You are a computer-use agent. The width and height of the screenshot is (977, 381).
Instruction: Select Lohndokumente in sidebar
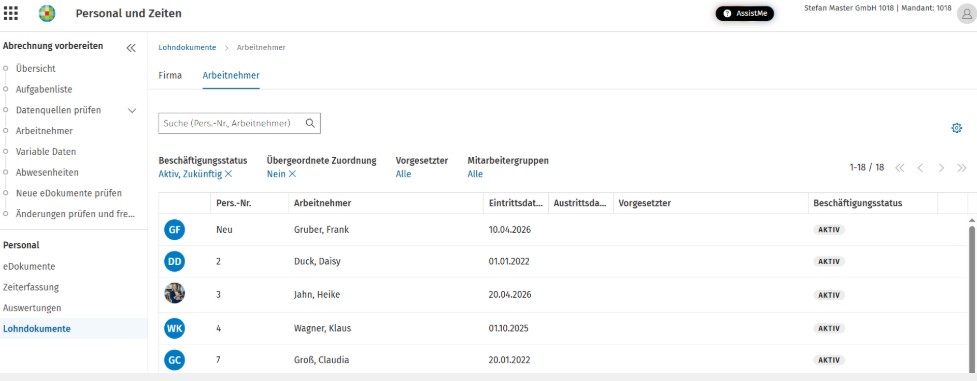click(x=37, y=329)
